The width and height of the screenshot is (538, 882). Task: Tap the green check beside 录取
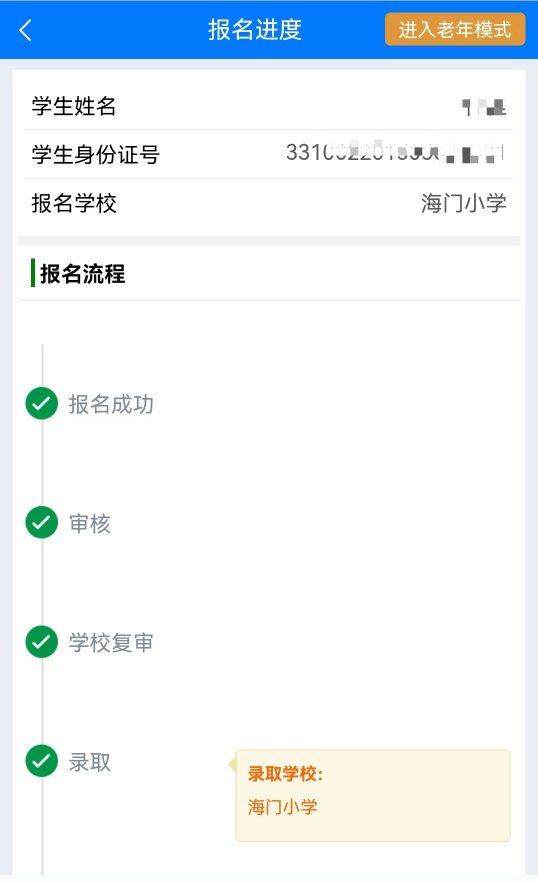pos(42,761)
